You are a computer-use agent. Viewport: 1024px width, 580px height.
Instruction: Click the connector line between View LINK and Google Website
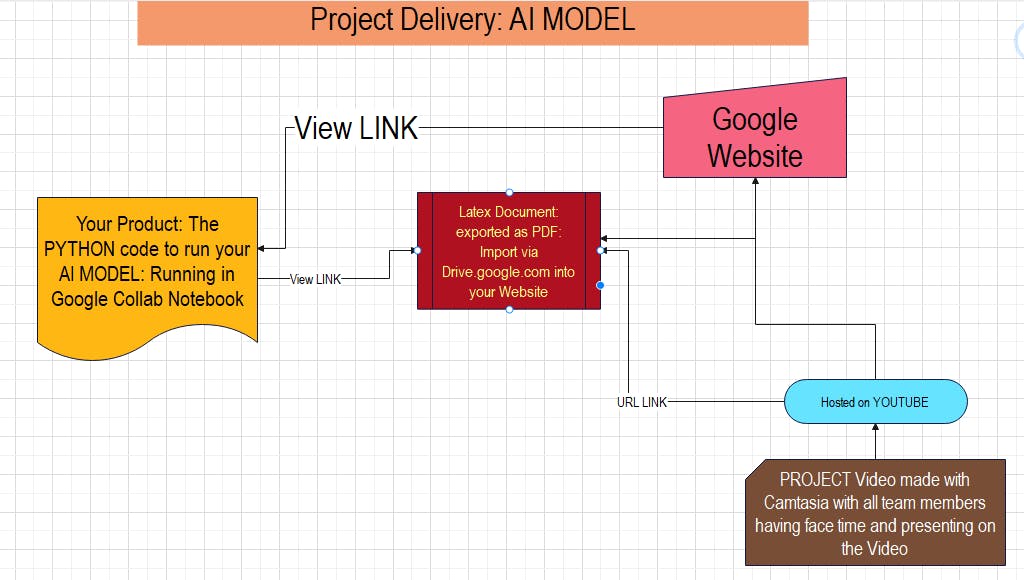541,128
